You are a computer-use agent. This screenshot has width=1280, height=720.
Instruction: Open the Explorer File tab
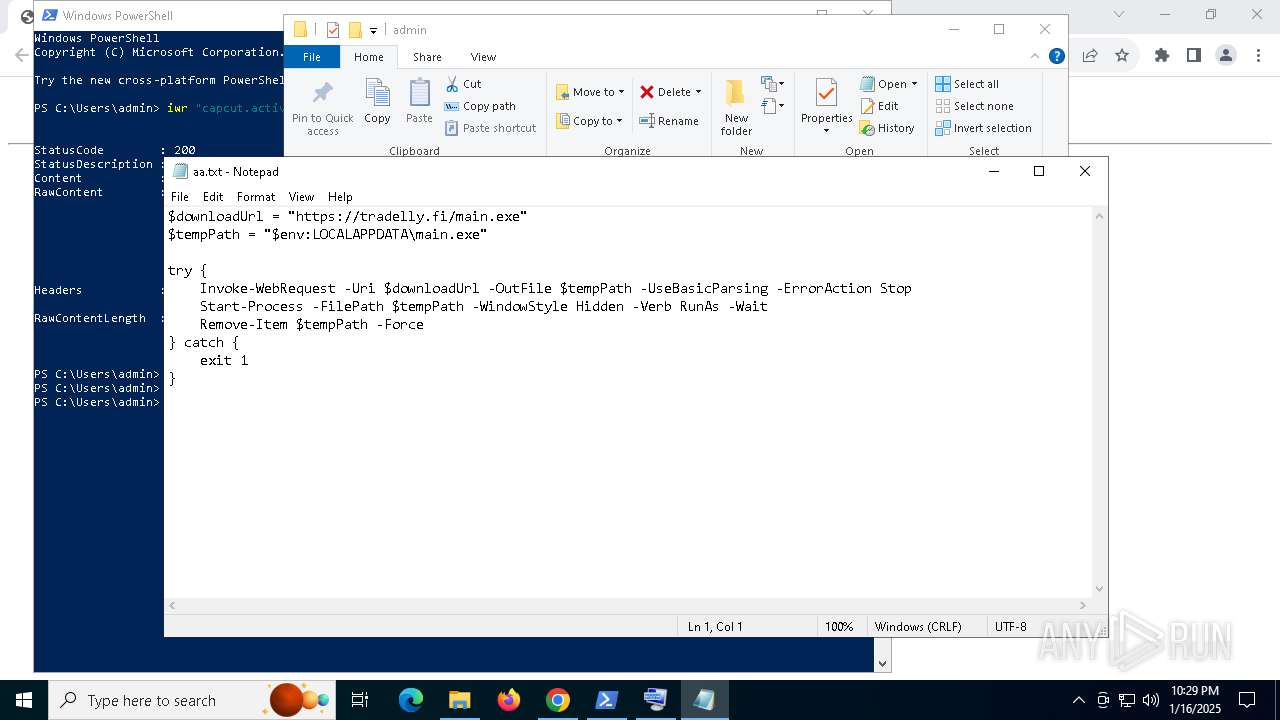coord(312,57)
